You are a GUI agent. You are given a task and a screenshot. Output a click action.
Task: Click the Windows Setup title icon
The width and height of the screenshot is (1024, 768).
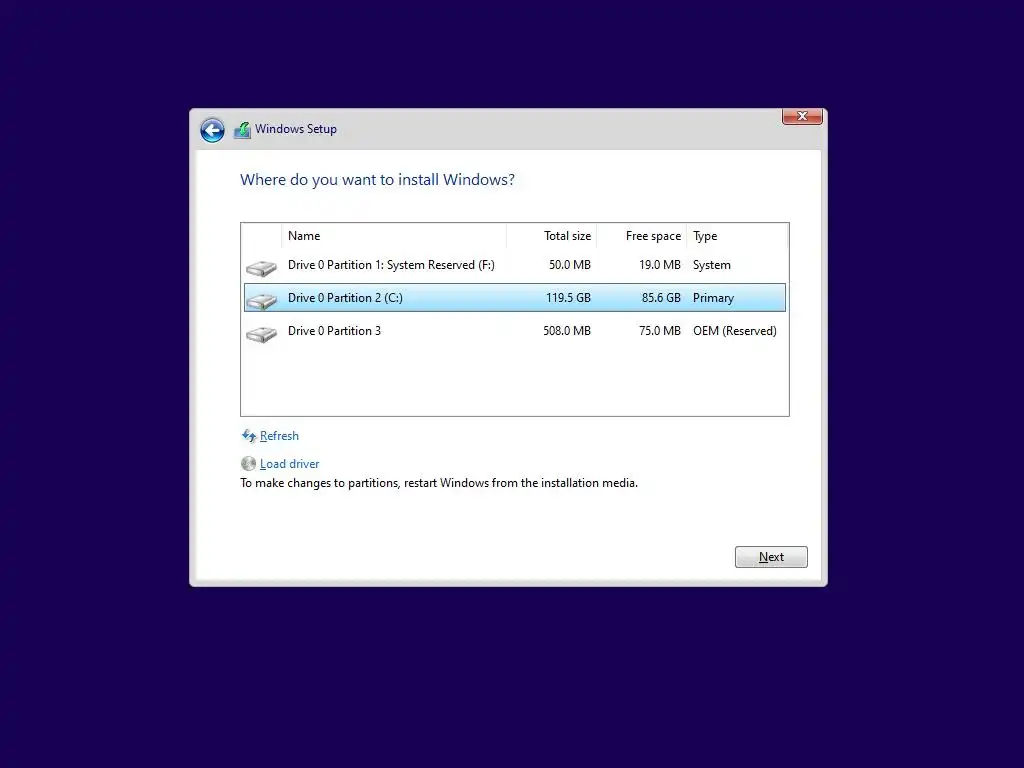point(242,130)
